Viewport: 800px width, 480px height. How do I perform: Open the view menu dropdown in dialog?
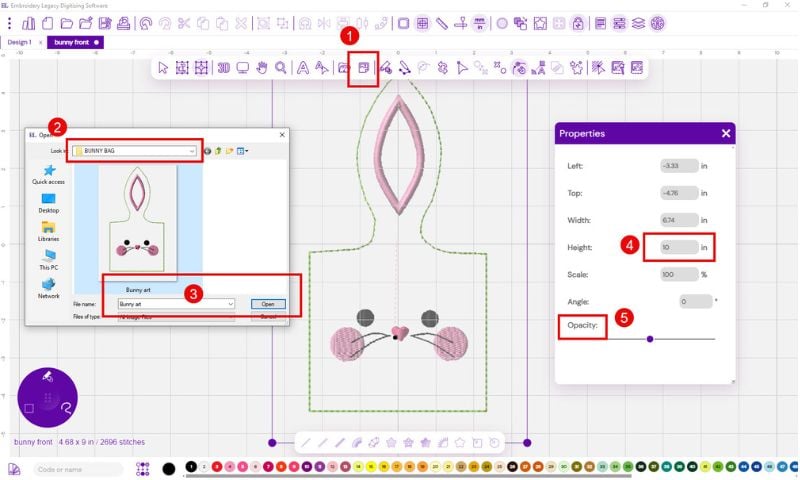[244, 151]
